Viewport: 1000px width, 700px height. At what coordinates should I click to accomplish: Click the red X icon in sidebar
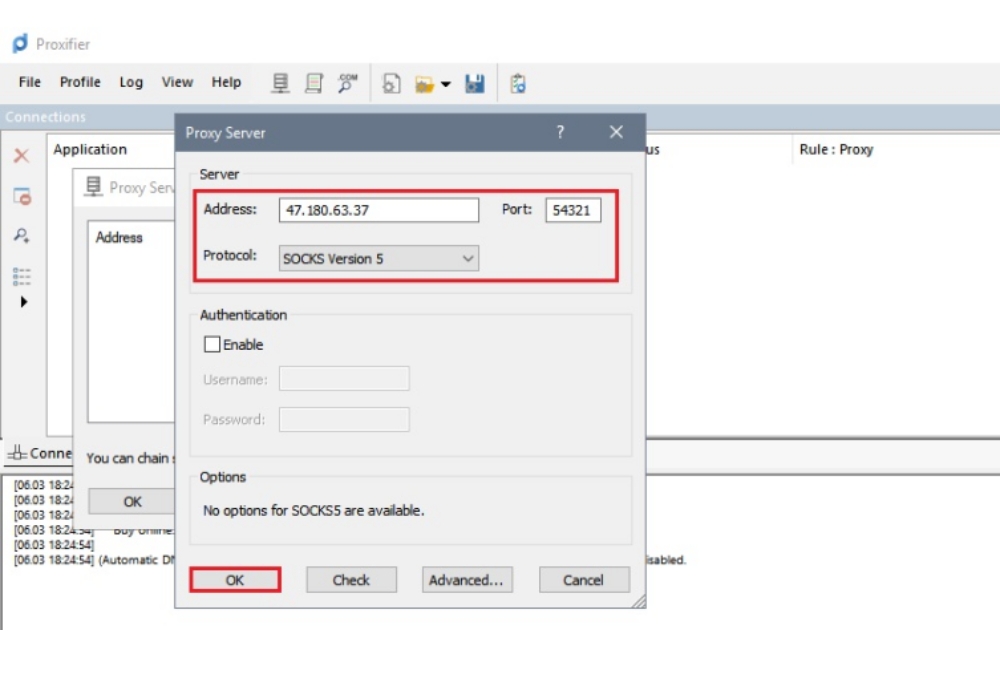(x=22, y=156)
